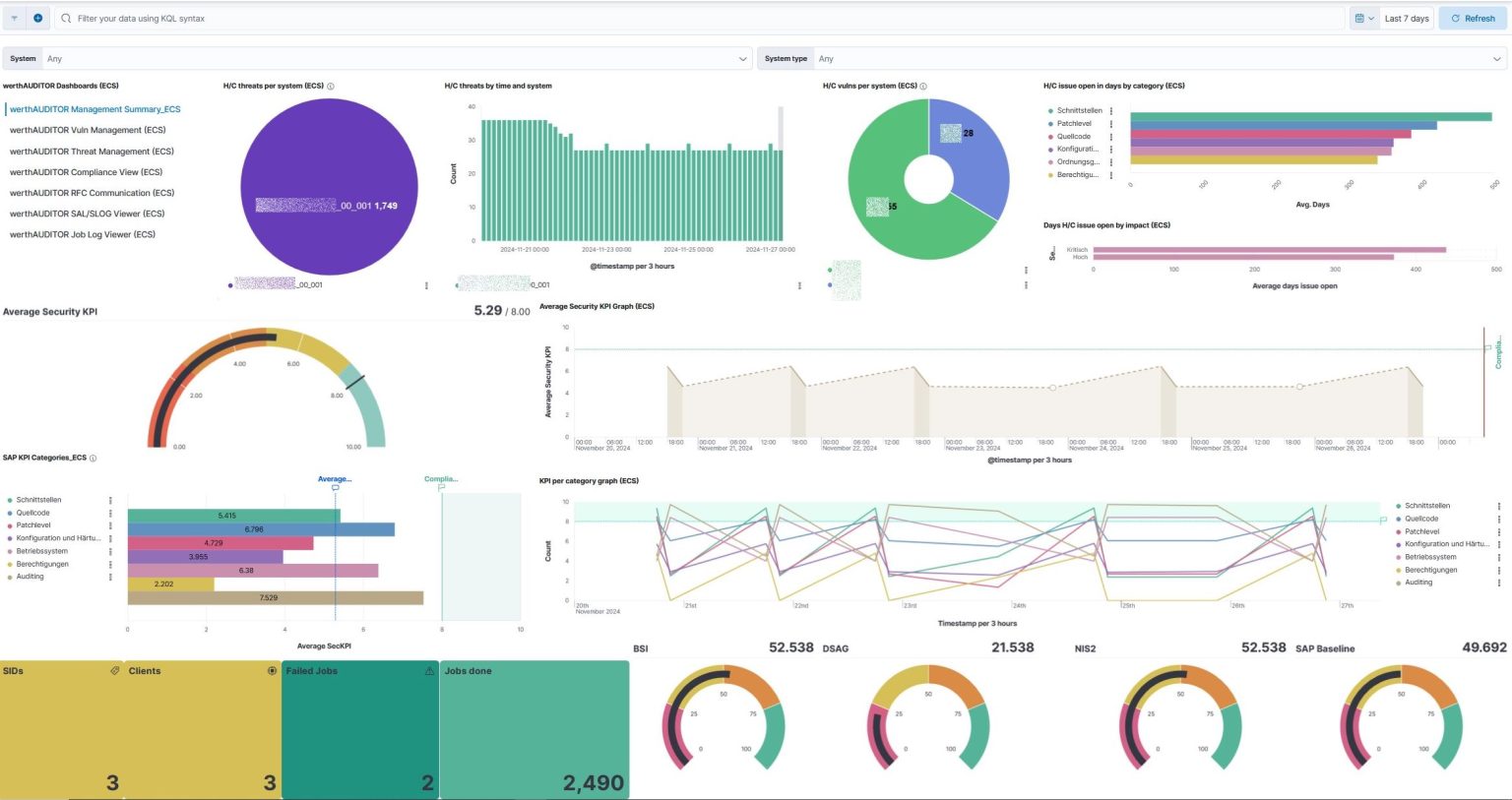This screenshot has width=1512, height=800.
Task: Open options for Betriebssystem in SAP KPI Categories legend
Action: click(x=110, y=551)
